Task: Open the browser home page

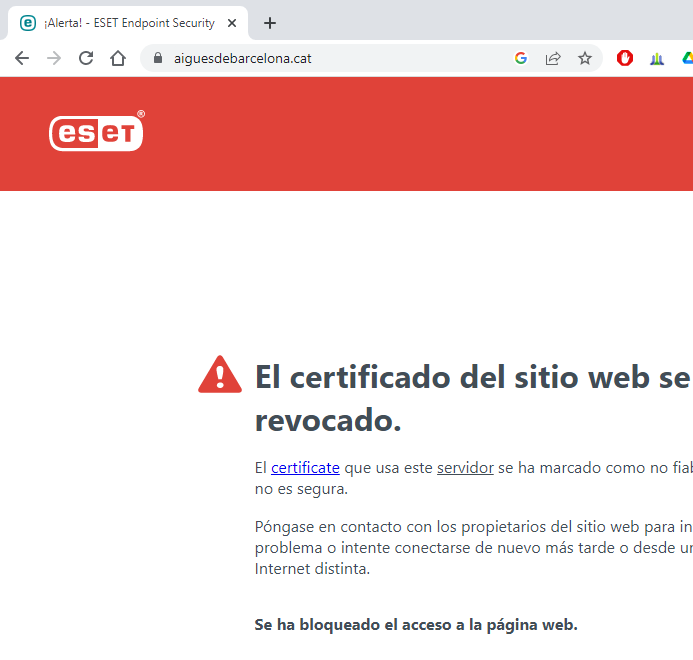Action: (x=118, y=58)
